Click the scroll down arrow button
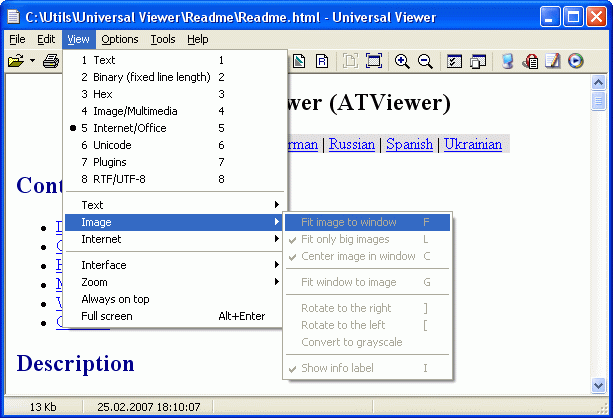This screenshot has width=613, height=418. pyautogui.click(x=599, y=385)
